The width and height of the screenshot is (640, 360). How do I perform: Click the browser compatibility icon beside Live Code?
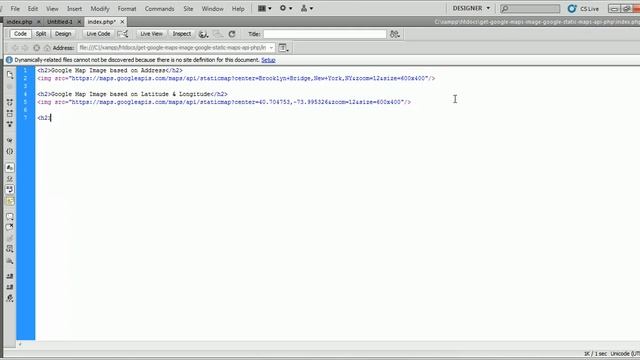coord(123,34)
